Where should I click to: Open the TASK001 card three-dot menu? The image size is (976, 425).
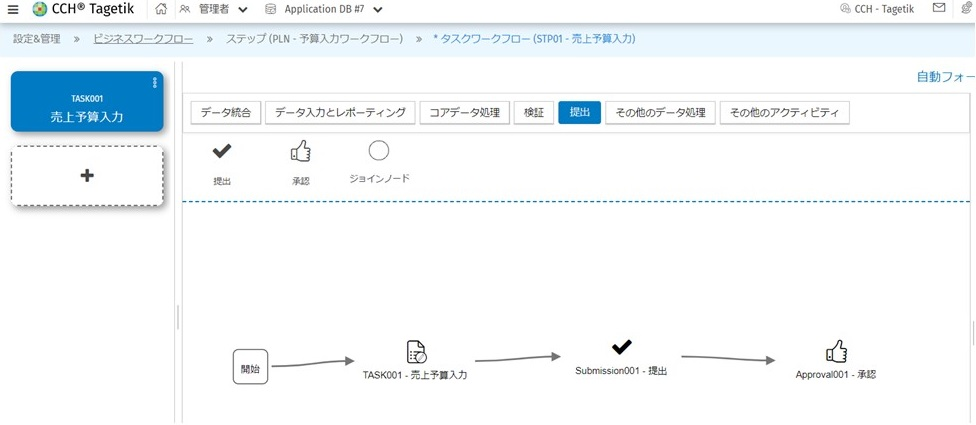point(154,83)
